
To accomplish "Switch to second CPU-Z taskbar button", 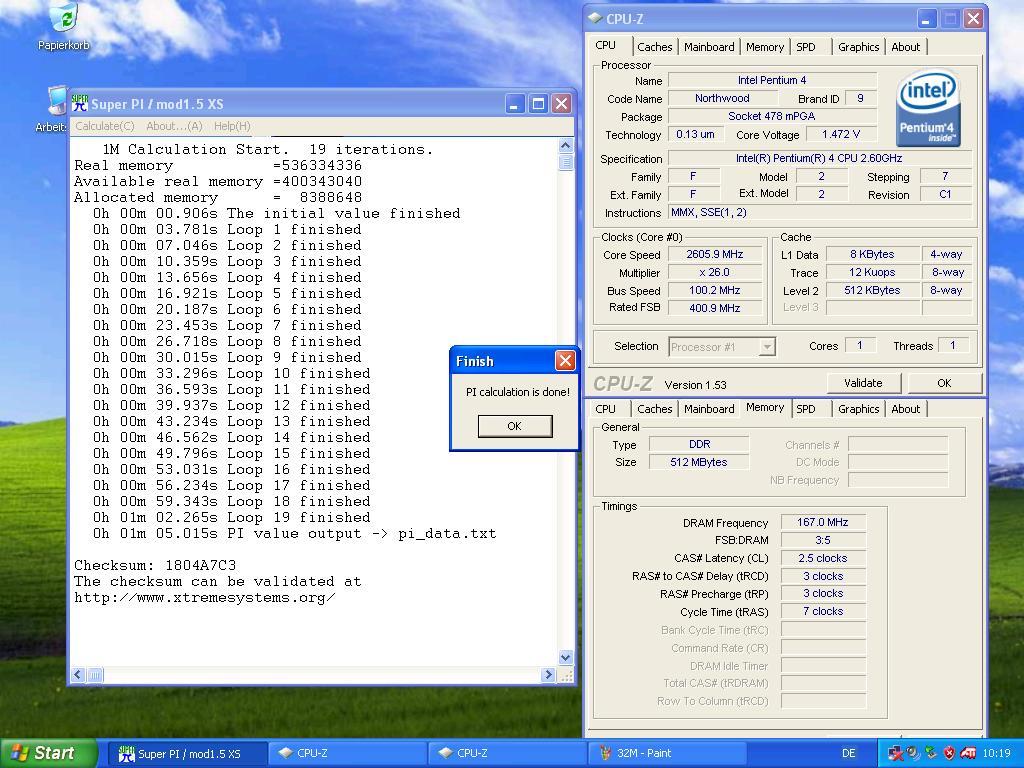I will (507, 753).
